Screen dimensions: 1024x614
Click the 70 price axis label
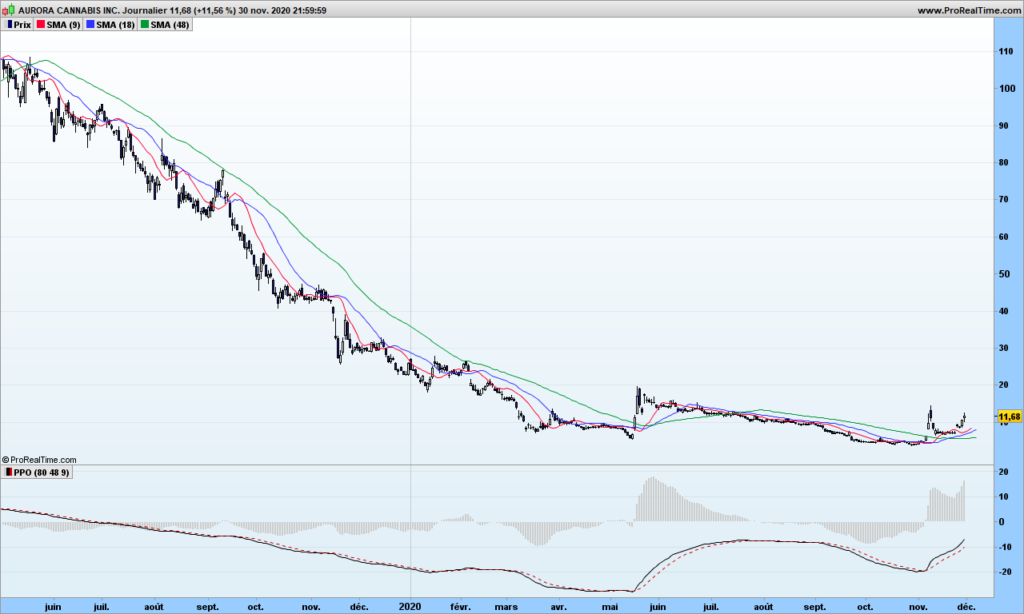[x=1003, y=200]
